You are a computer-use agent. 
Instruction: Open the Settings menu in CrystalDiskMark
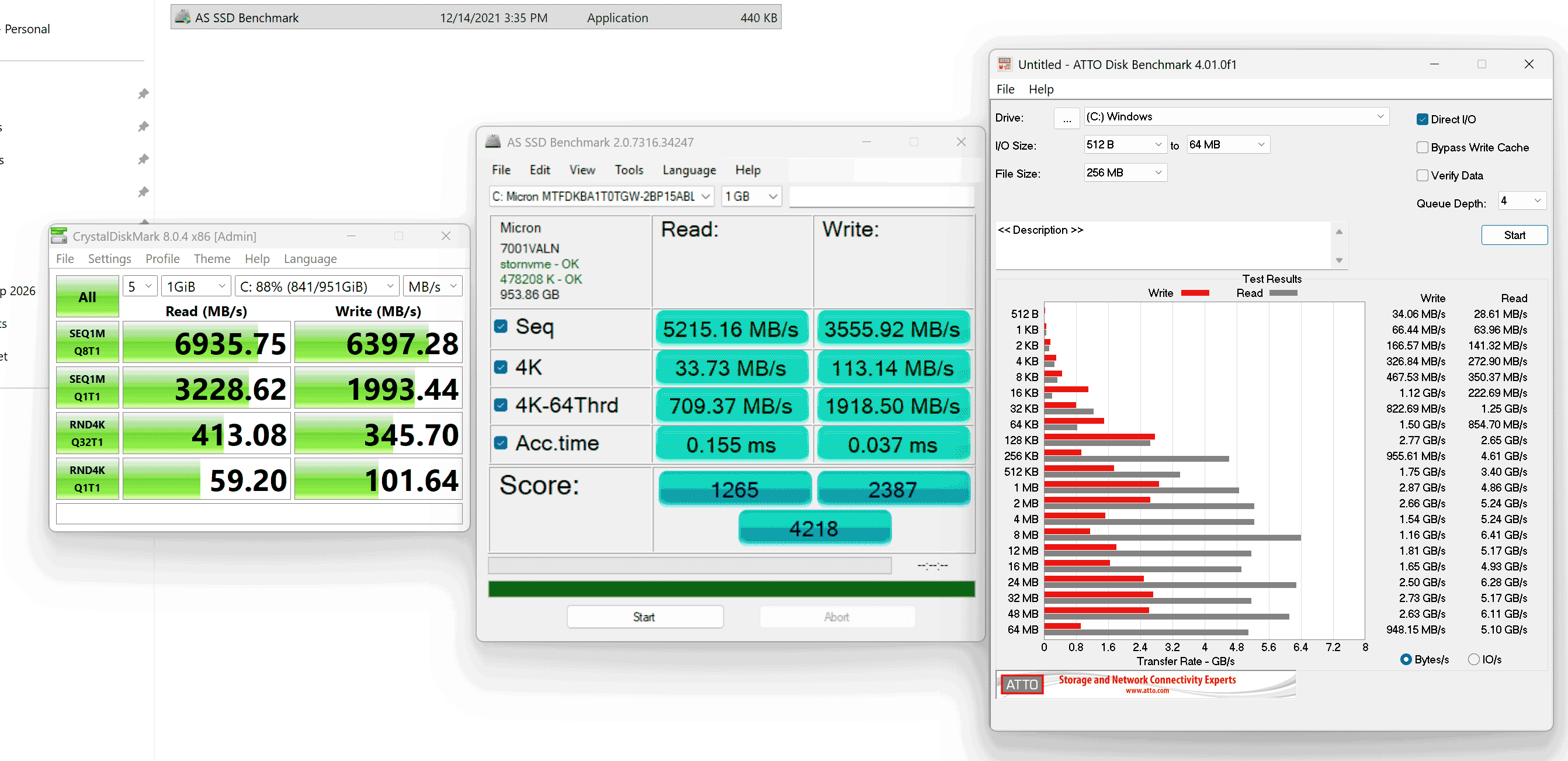click(110, 259)
